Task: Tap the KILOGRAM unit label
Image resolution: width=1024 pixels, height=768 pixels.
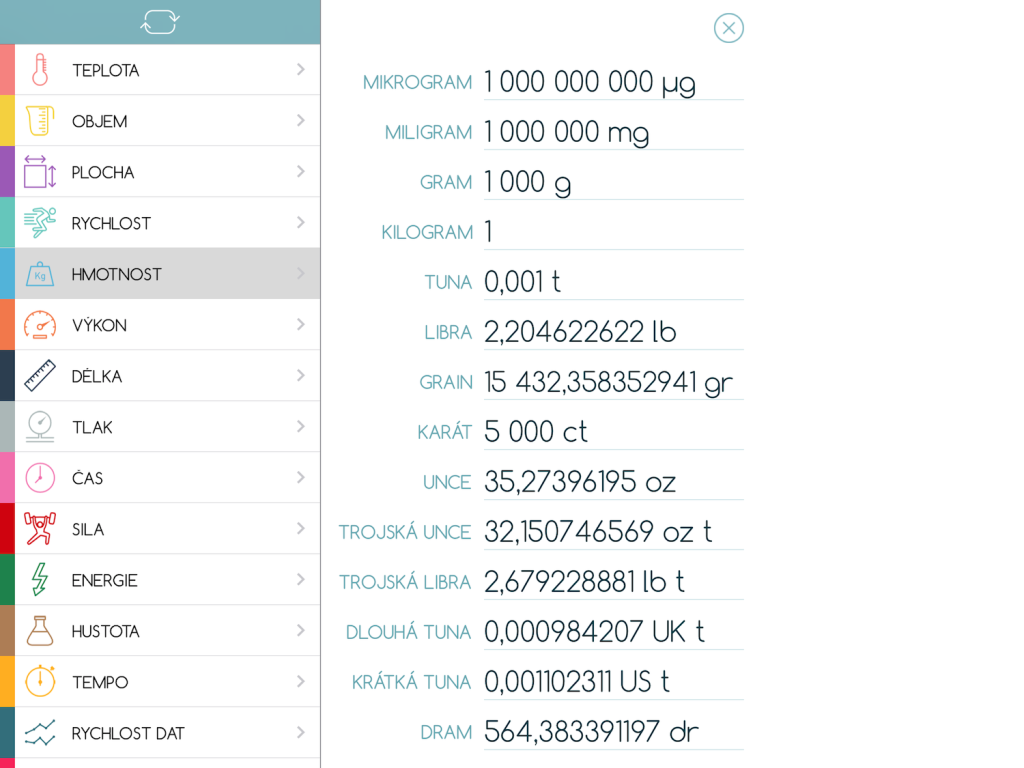Action: 426,232
